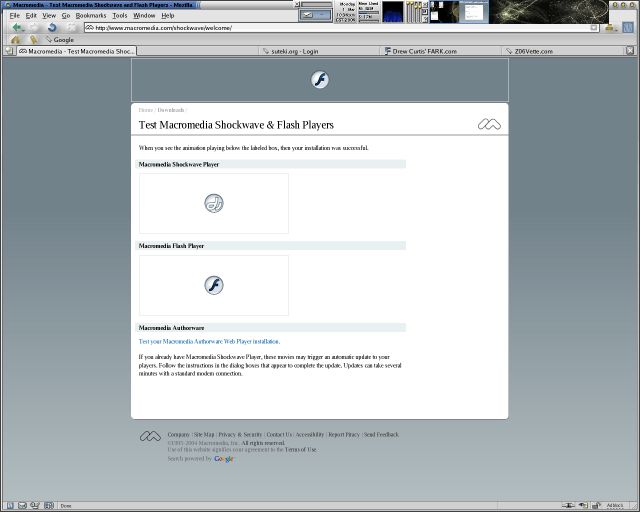Open the new tab icon left of tabs
The height and width of the screenshot is (512, 640).
tap(8, 51)
